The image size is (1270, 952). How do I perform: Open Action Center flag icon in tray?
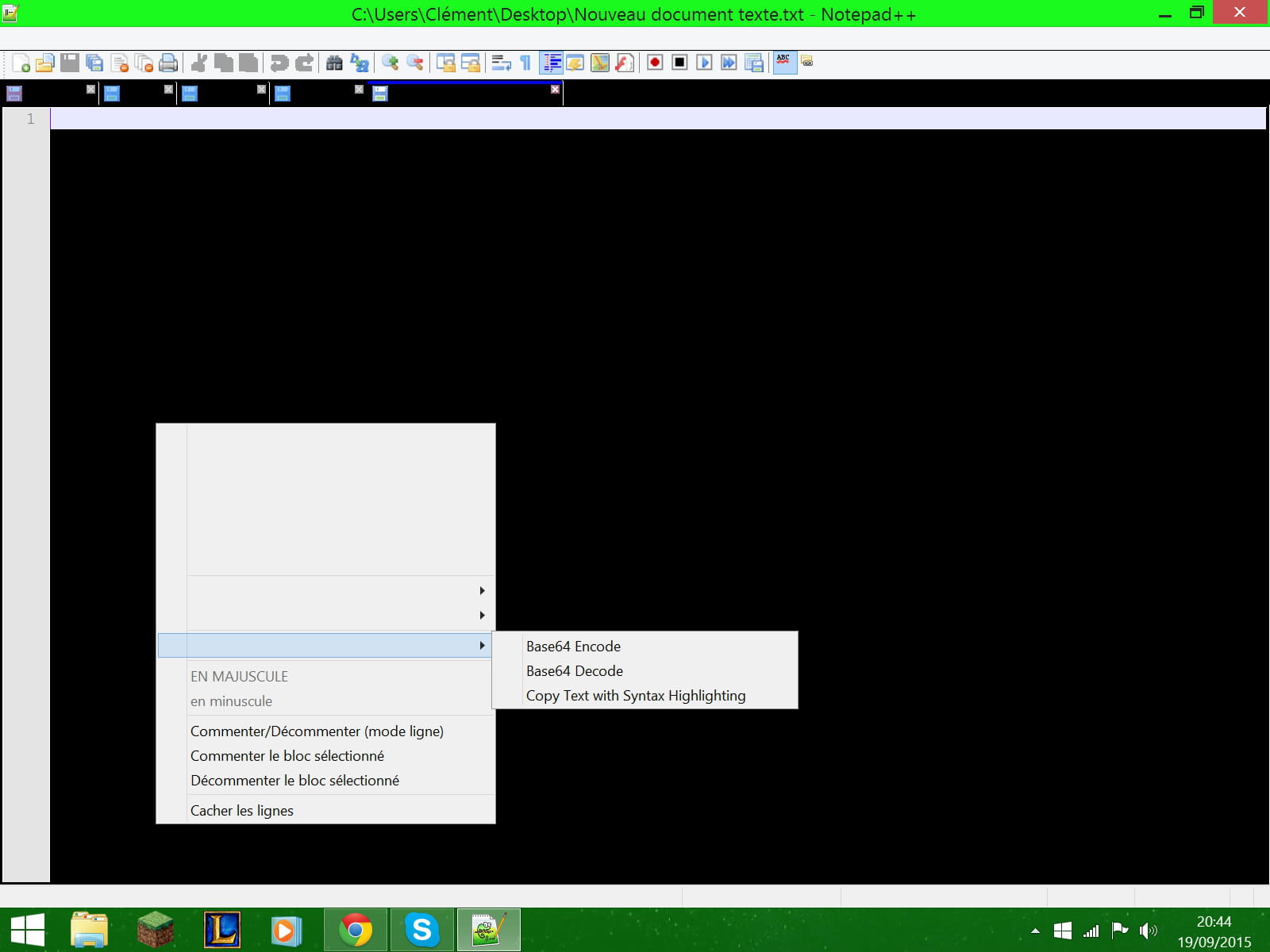tap(1120, 931)
